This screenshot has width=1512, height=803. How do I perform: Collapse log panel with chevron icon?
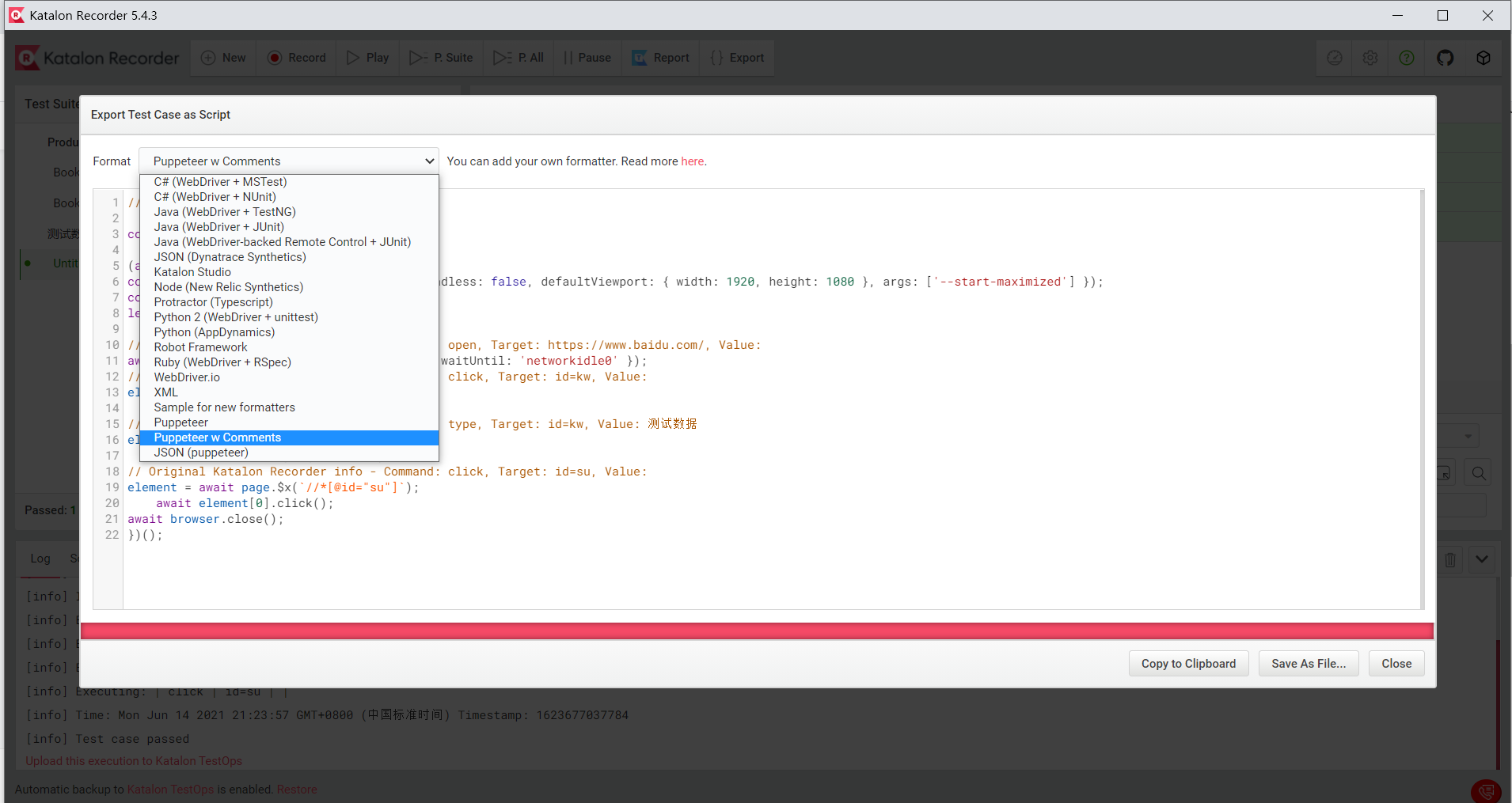(1482, 559)
